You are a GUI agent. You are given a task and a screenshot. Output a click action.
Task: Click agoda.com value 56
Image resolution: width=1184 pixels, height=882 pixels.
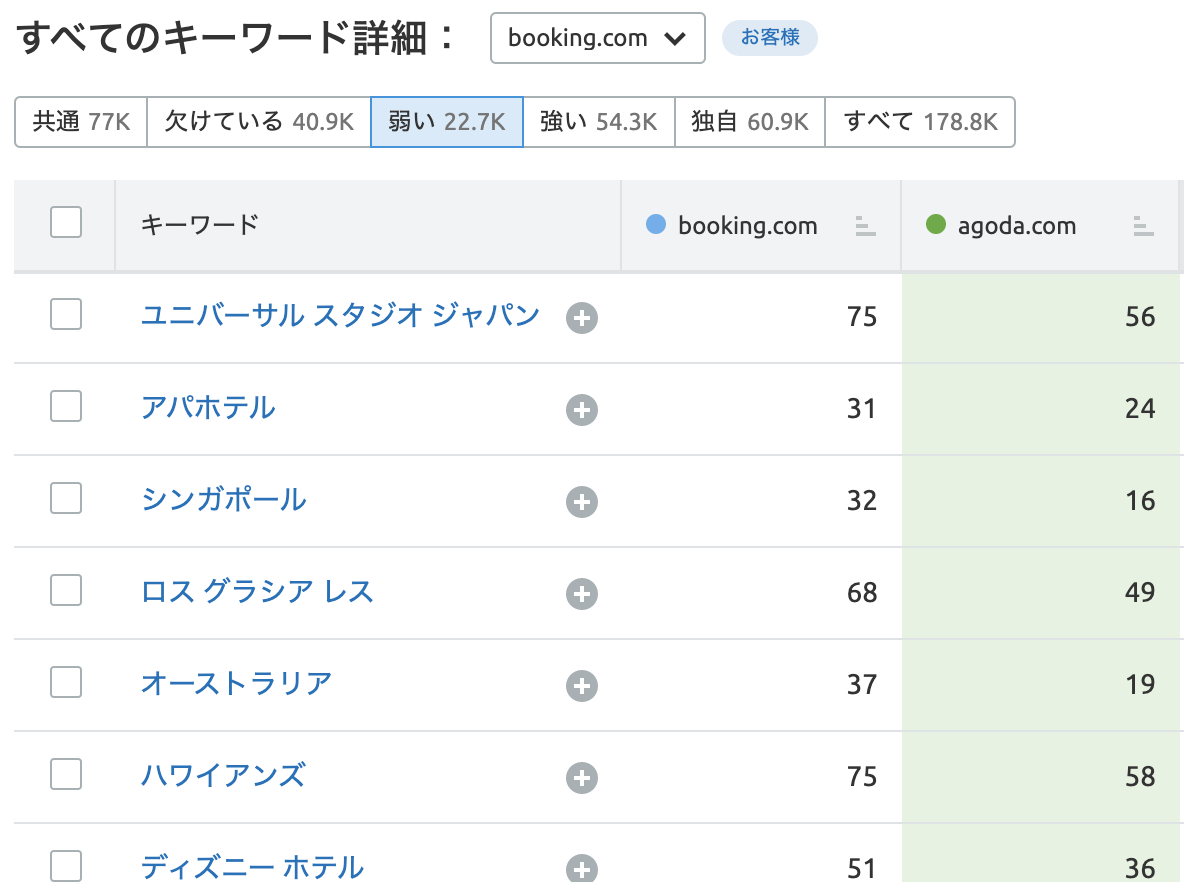[1140, 316]
